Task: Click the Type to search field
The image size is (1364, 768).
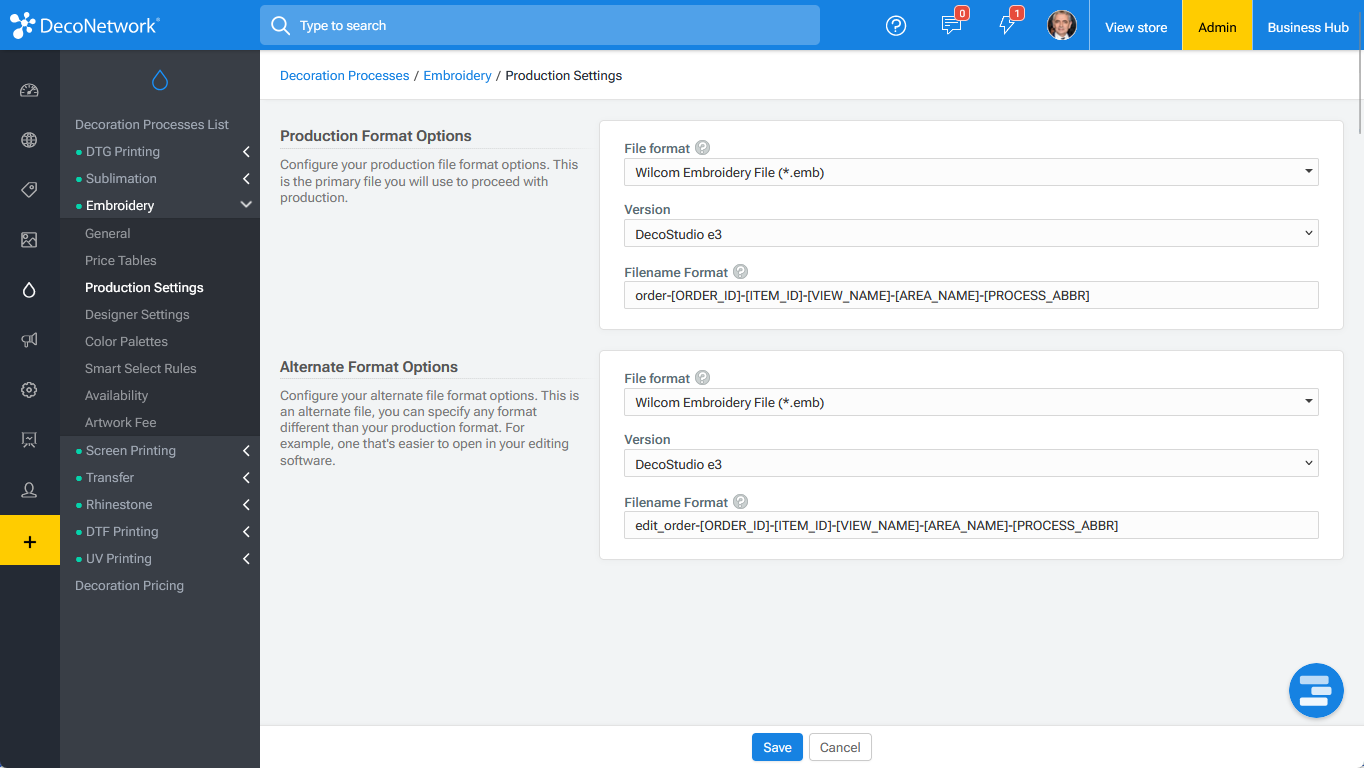Action: click(x=540, y=25)
